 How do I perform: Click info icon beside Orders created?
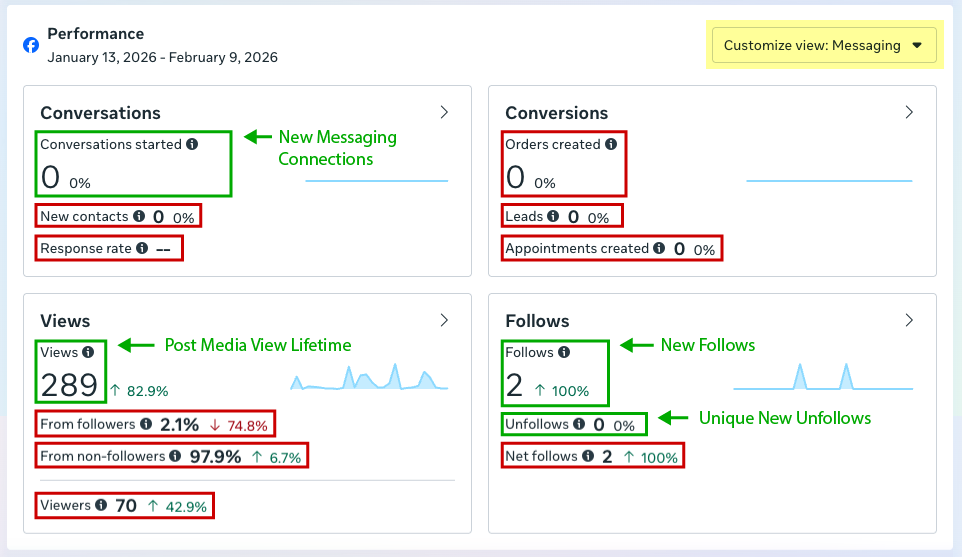point(611,144)
